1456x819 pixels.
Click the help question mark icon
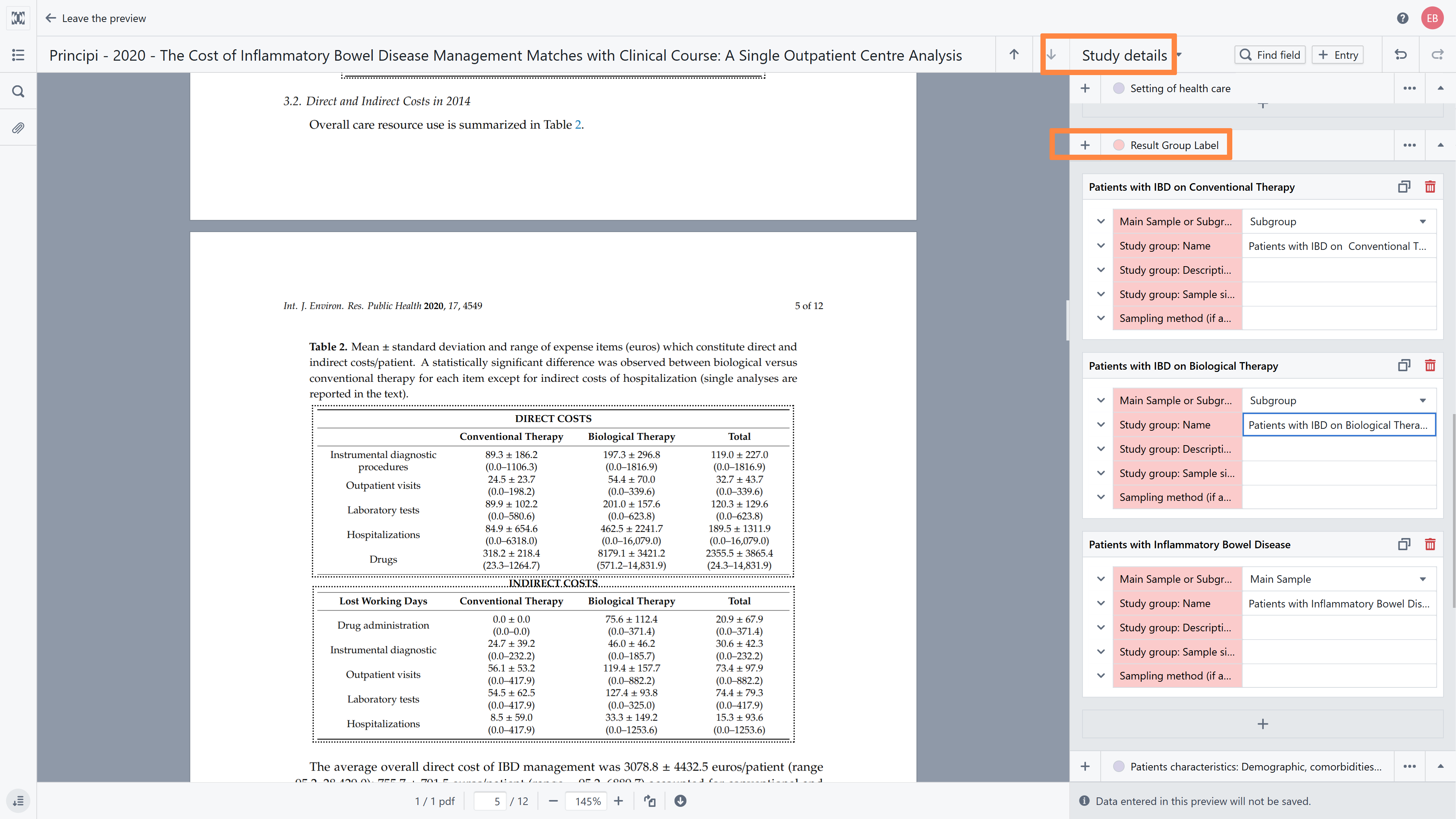click(x=1402, y=18)
